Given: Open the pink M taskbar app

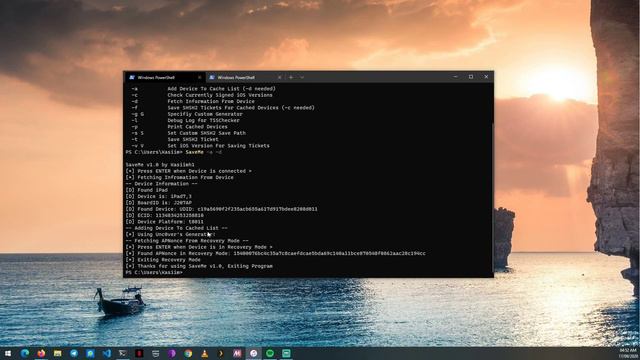Looking at the screenshot, I should pos(237,353).
